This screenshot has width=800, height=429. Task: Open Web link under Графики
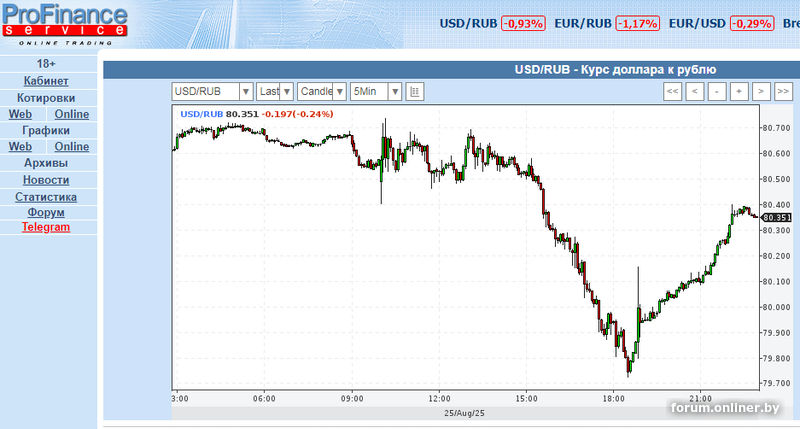pyautogui.click(x=20, y=147)
